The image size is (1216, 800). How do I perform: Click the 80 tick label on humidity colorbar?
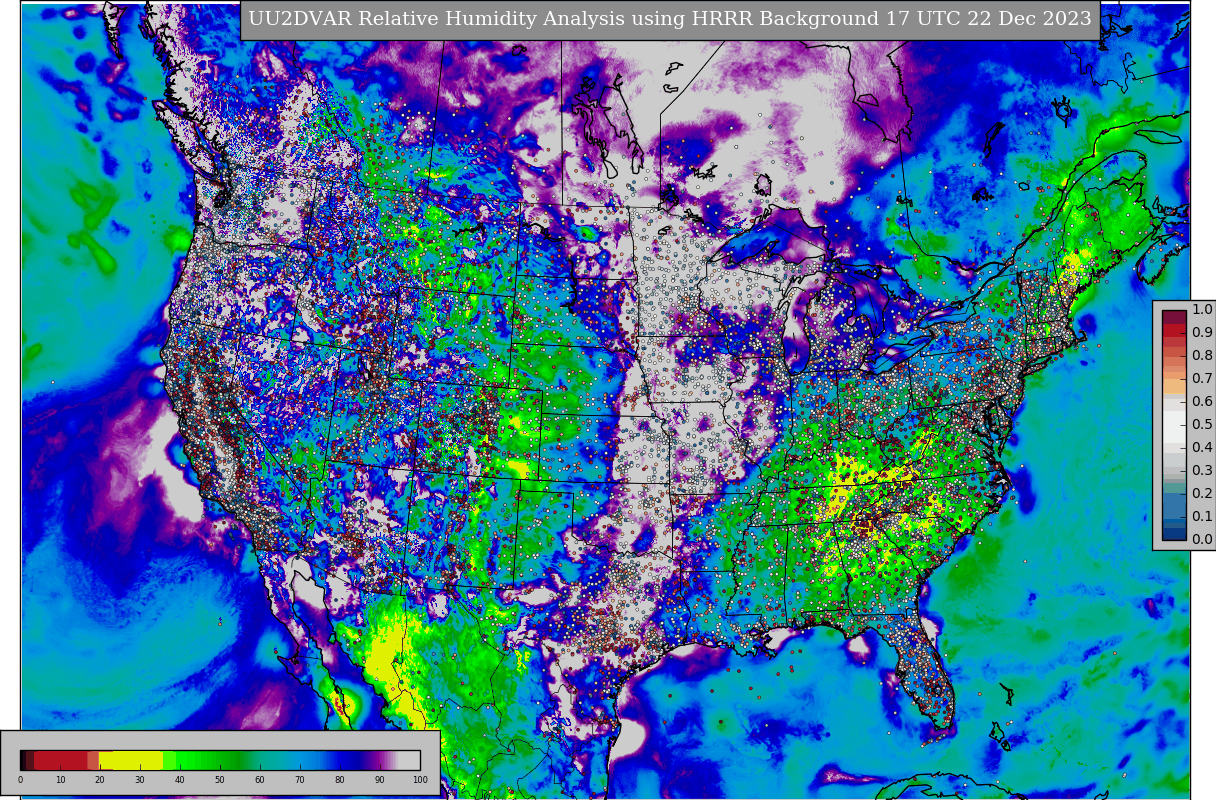point(340,780)
